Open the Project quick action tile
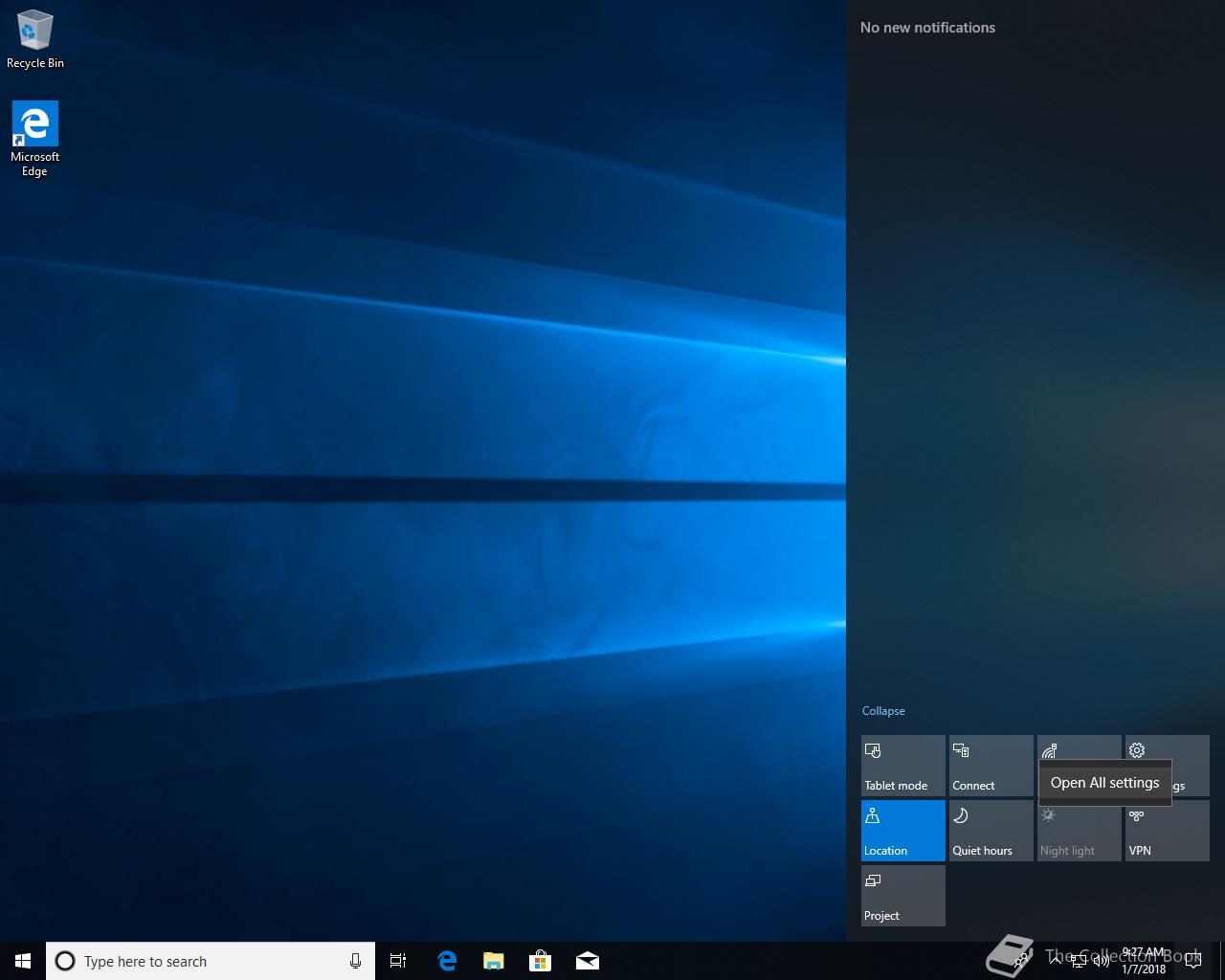1225x980 pixels. 903,896
